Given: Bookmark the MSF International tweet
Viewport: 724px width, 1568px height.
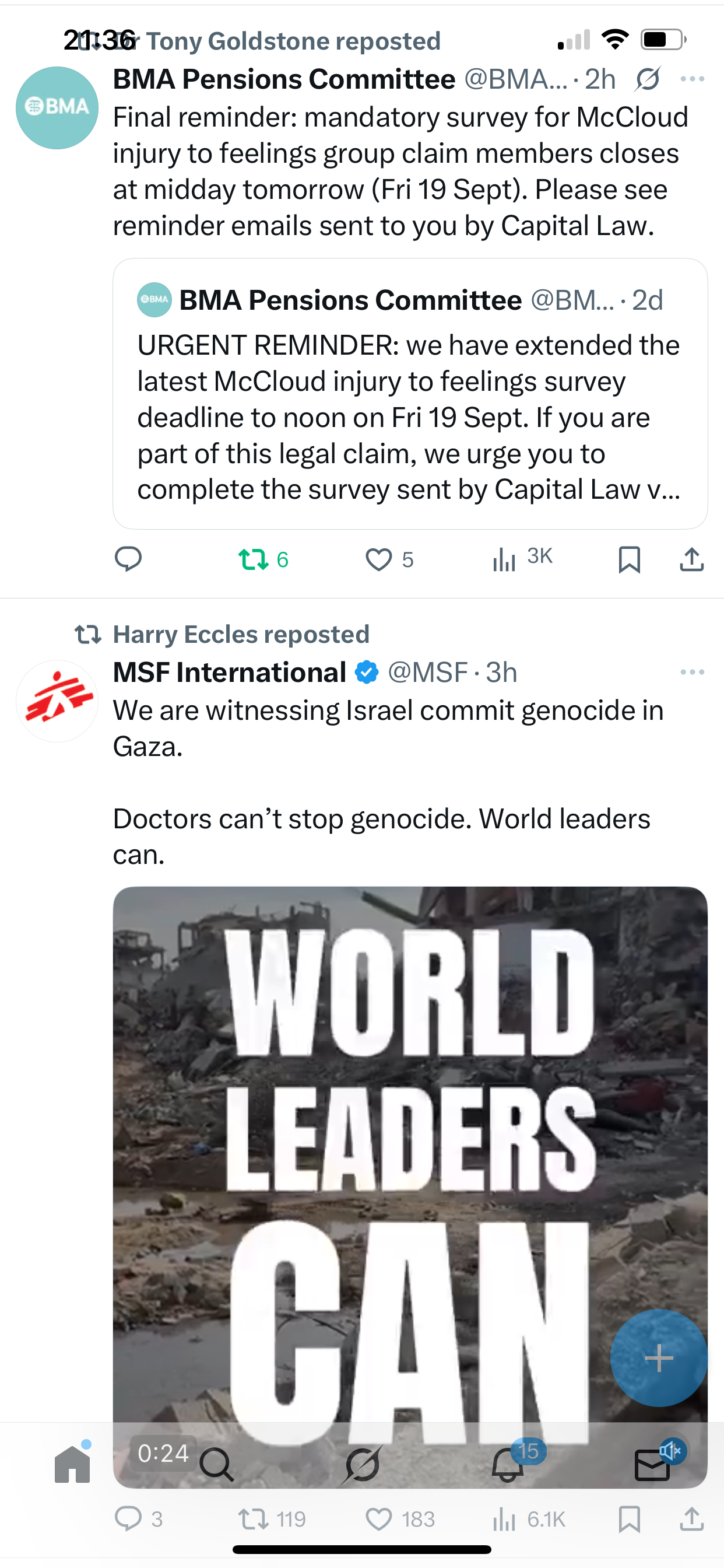Looking at the screenshot, I should 629,1518.
